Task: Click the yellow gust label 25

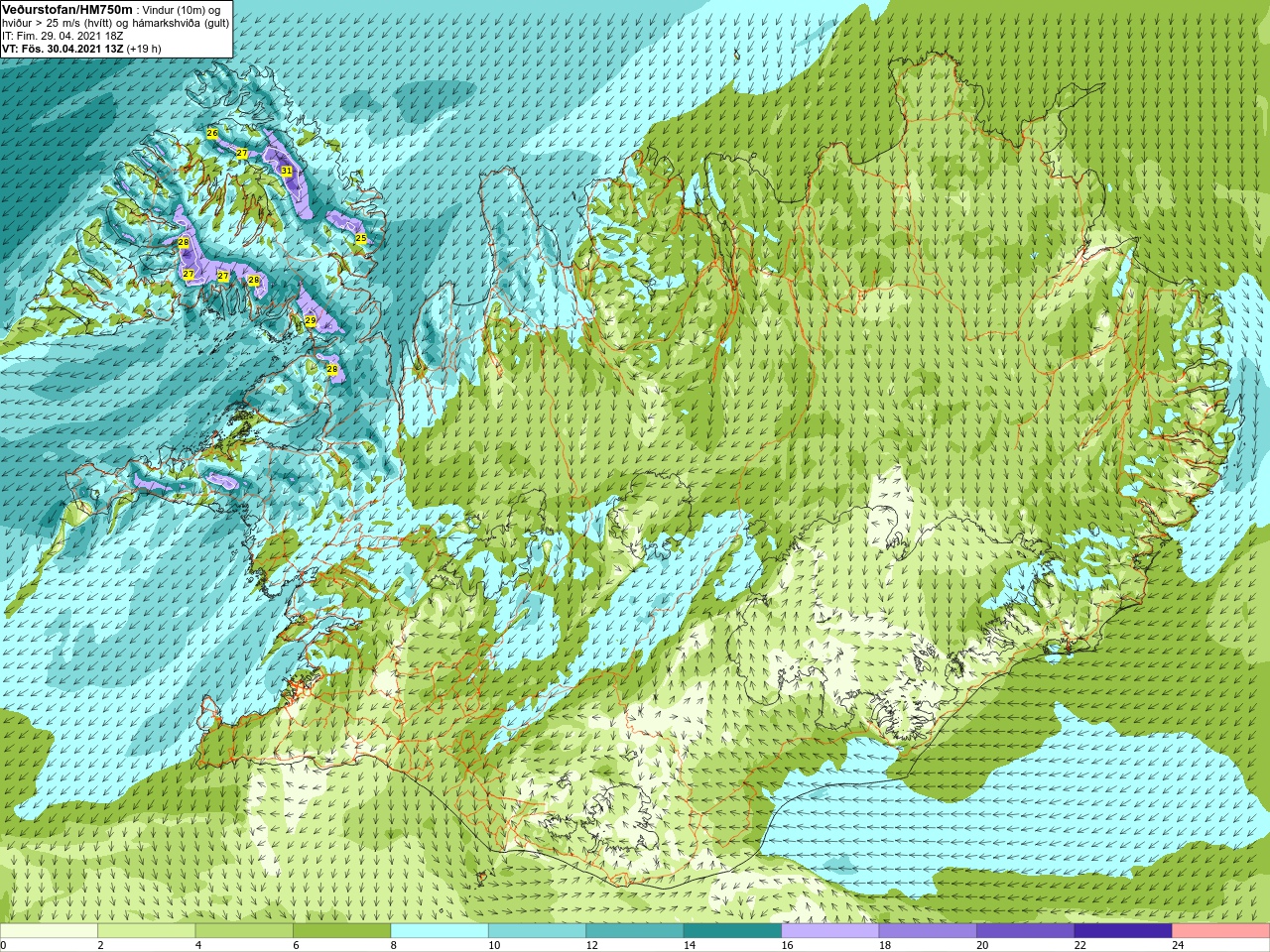Action: click(361, 238)
